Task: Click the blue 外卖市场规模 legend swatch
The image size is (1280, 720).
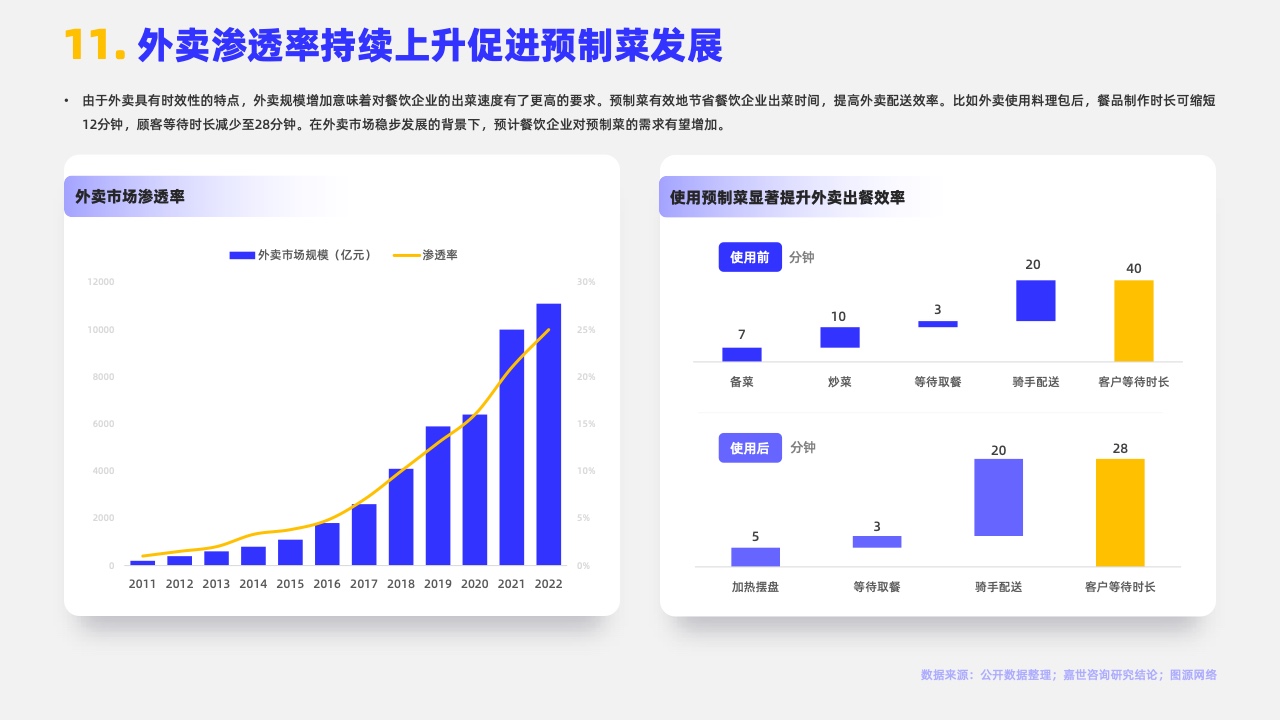Action: 242,256
